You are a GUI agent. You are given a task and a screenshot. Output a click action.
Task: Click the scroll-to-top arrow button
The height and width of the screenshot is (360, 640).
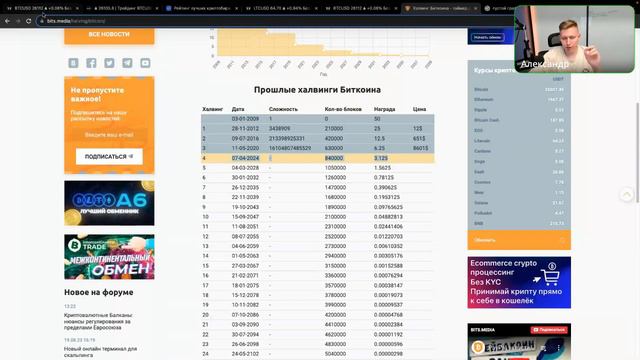pos(627,195)
